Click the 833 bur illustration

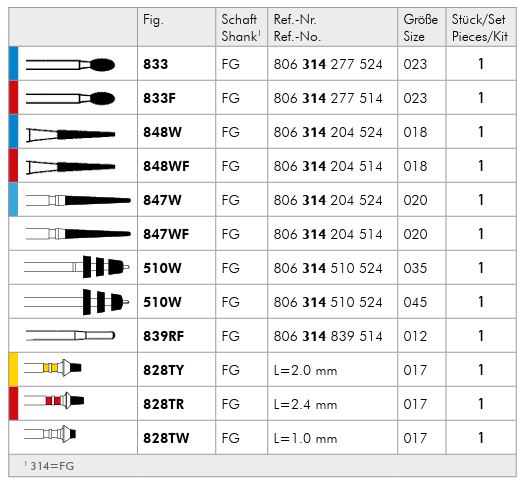(70, 65)
